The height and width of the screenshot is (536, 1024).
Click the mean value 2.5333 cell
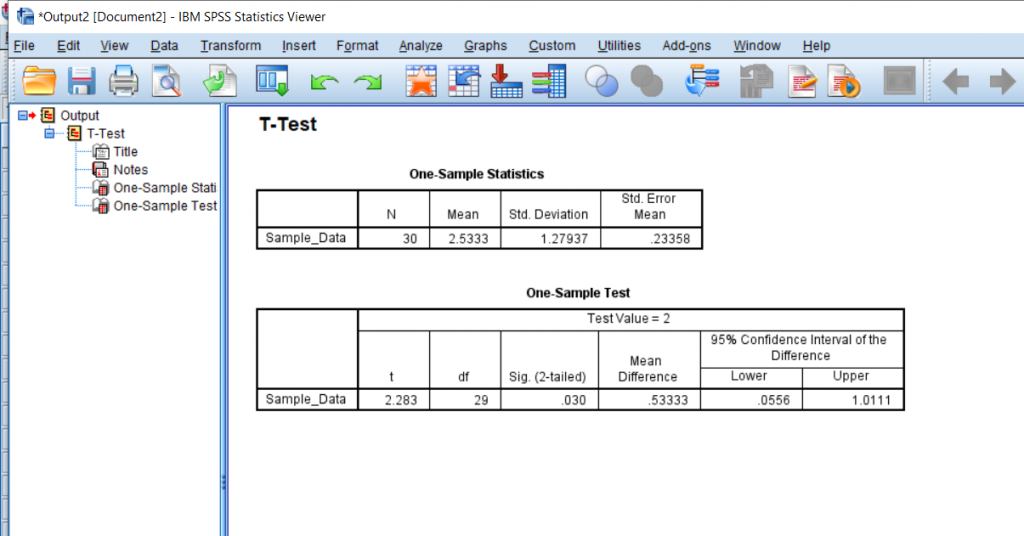pos(465,238)
